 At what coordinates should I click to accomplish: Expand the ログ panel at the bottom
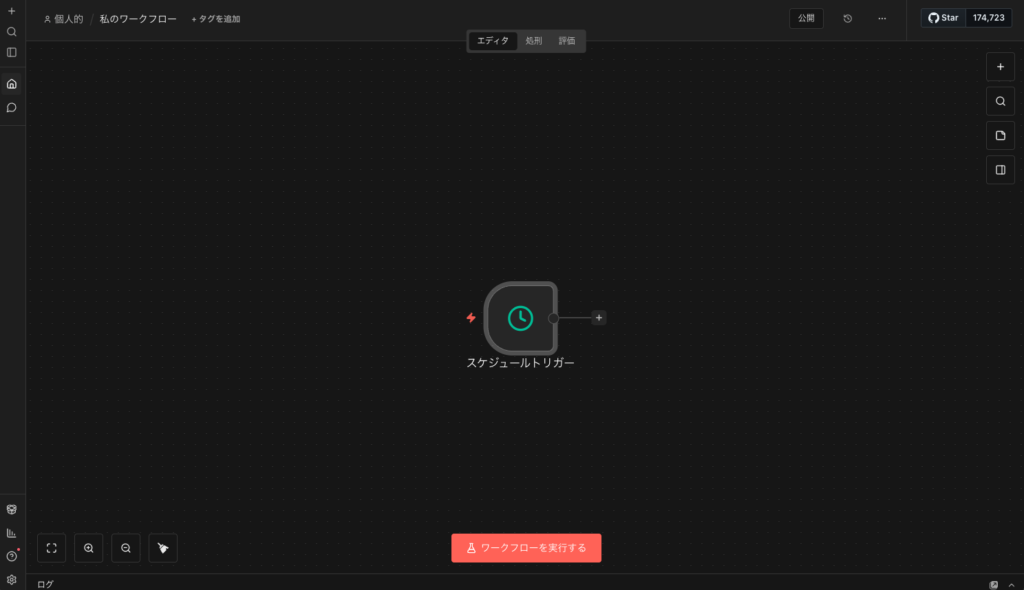pyautogui.click(x=1012, y=584)
